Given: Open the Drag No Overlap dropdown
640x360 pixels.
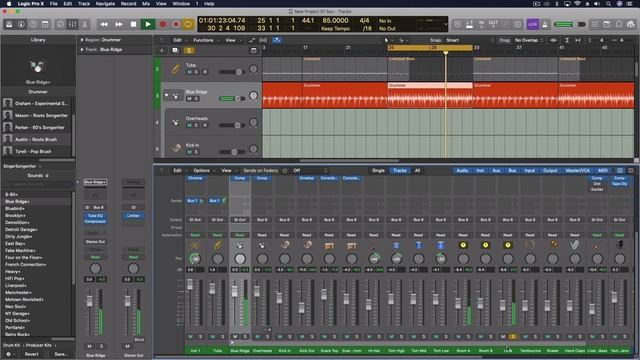Looking at the screenshot, I should pyautogui.click(x=528, y=40).
